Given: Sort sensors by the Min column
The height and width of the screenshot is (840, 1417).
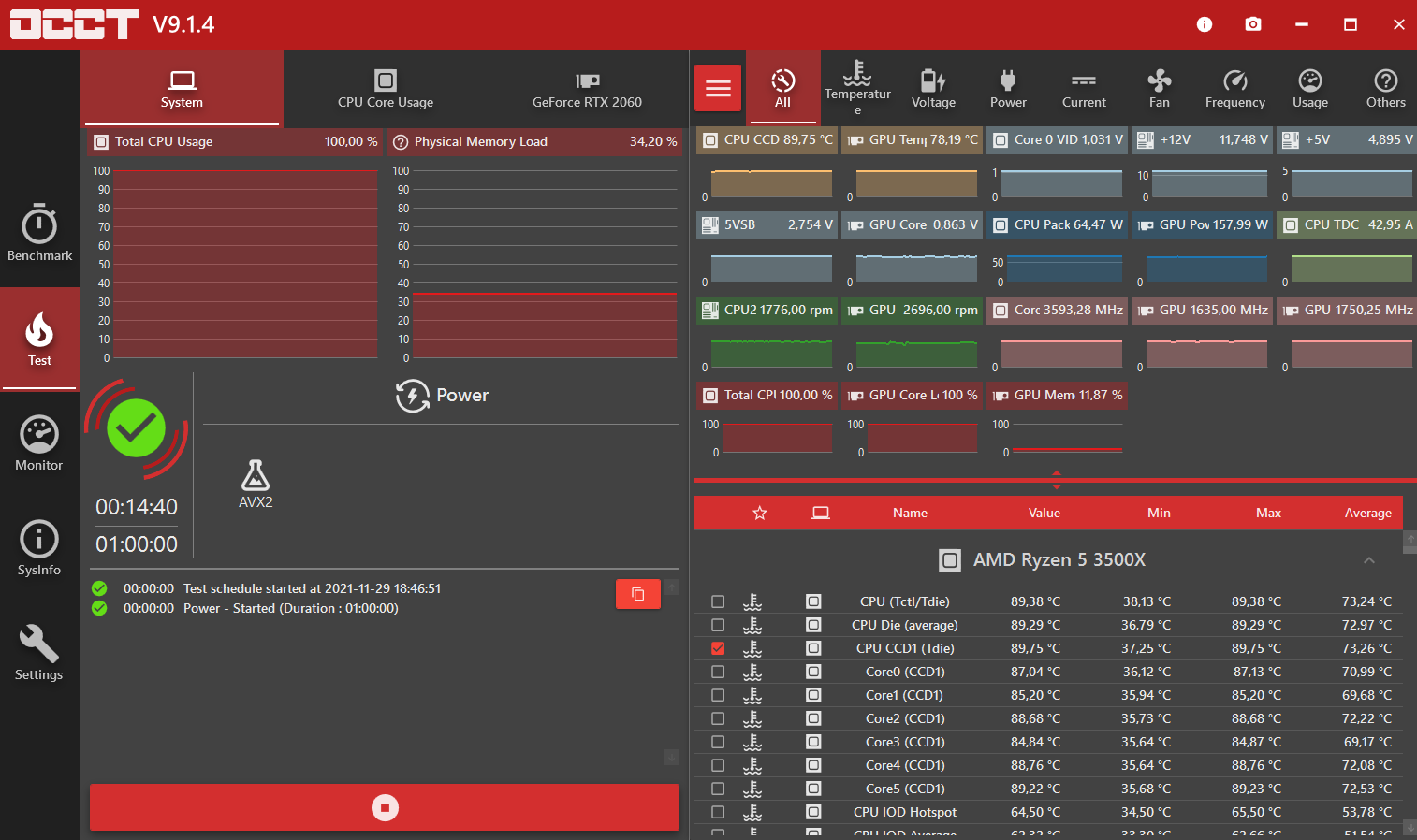Looking at the screenshot, I should (x=1159, y=513).
